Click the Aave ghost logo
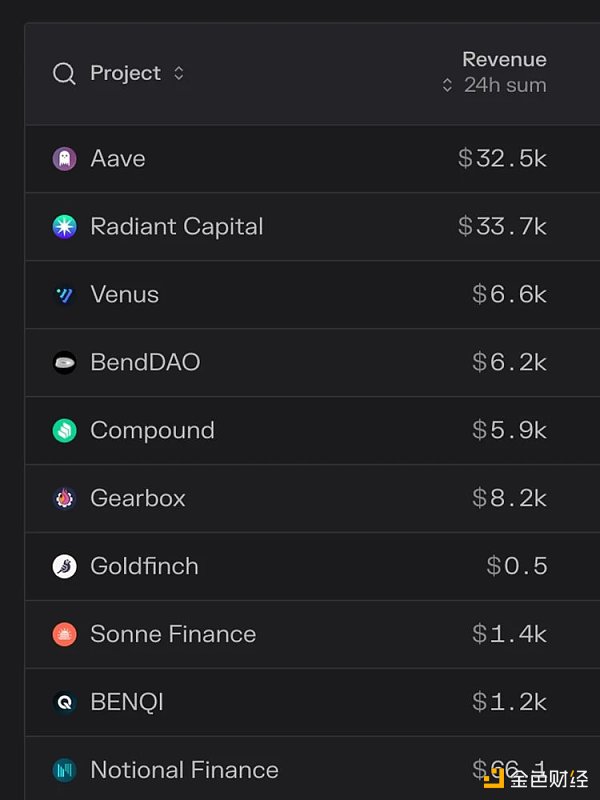 [x=65, y=159]
